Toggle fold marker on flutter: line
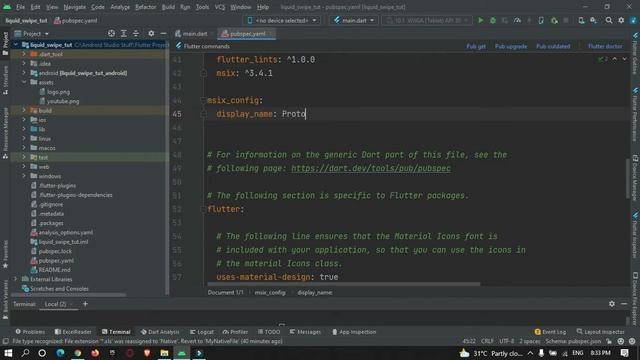 point(203,209)
